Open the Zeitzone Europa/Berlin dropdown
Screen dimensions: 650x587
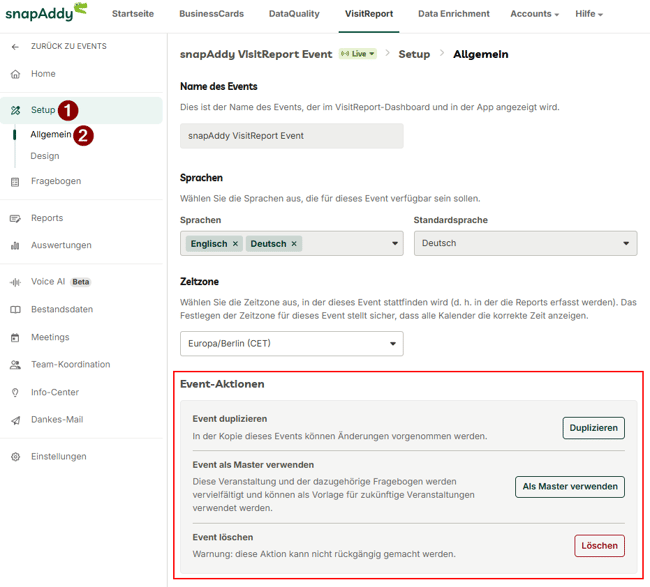[x=291, y=344]
